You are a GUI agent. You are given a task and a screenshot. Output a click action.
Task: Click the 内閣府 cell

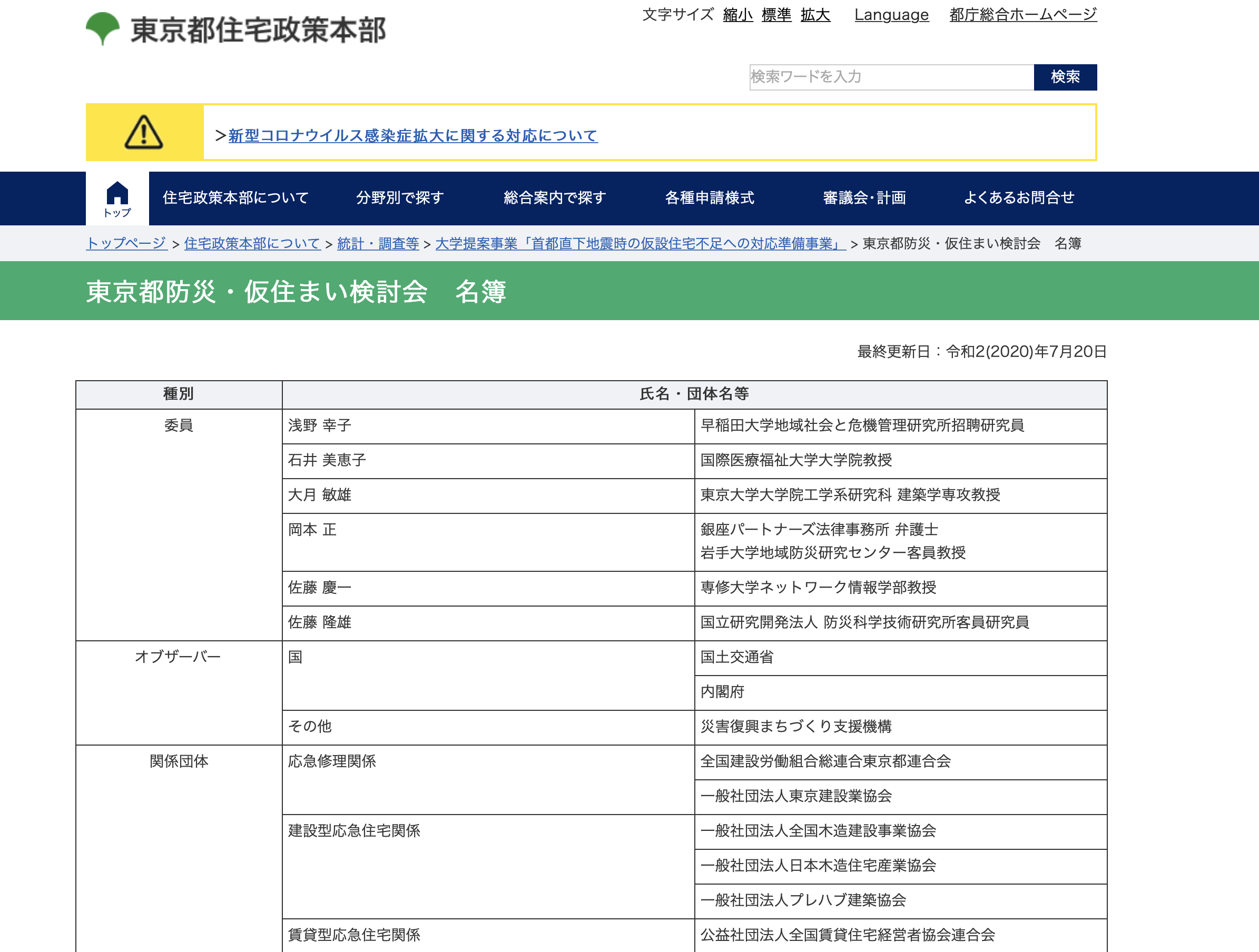click(x=900, y=692)
